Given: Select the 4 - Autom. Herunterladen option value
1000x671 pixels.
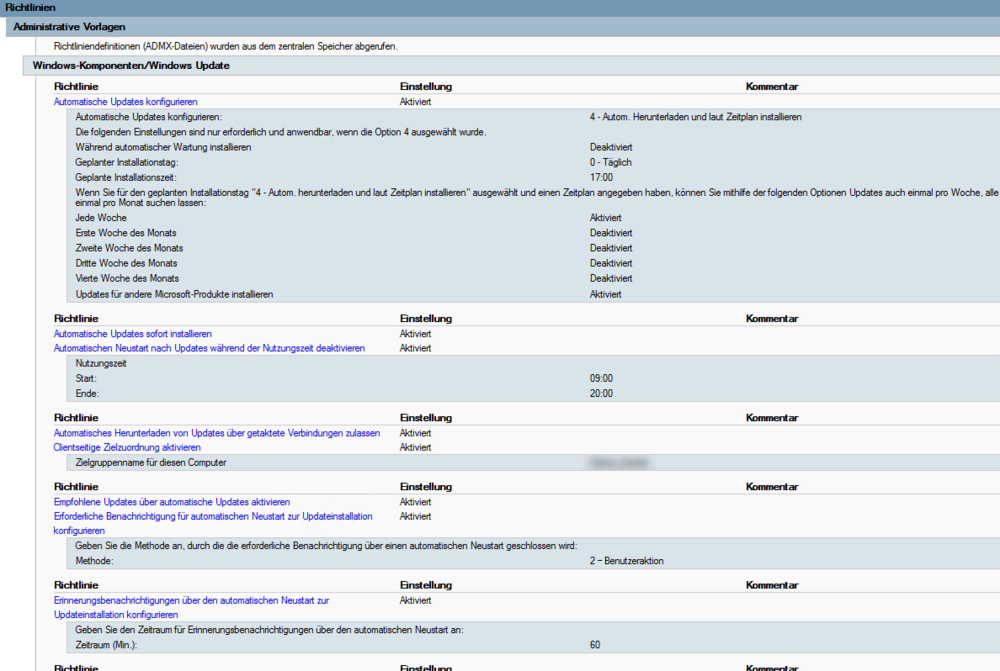Looking at the screenshot, I should pos(695,117).
